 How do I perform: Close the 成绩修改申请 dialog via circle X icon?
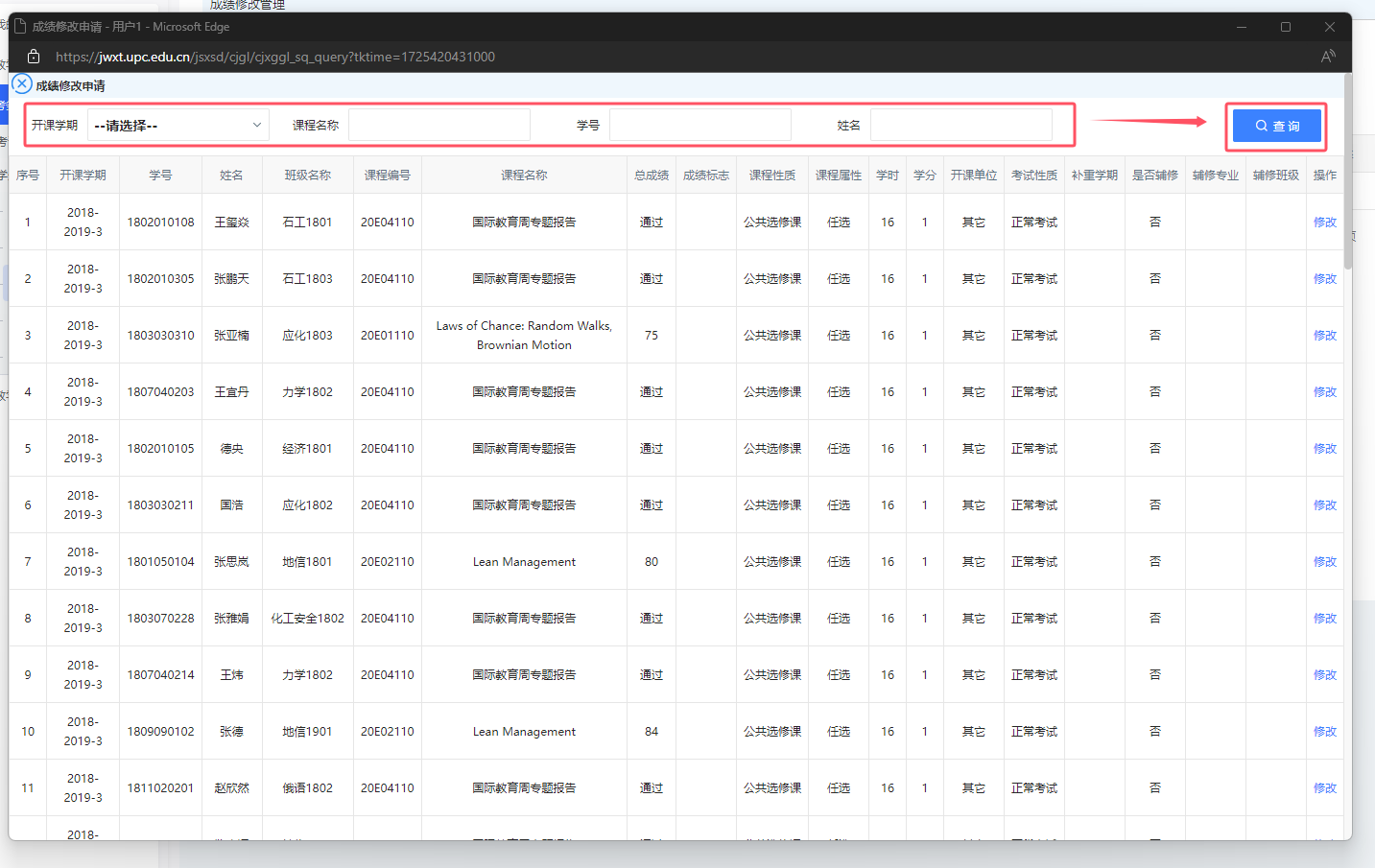(22, 84)
